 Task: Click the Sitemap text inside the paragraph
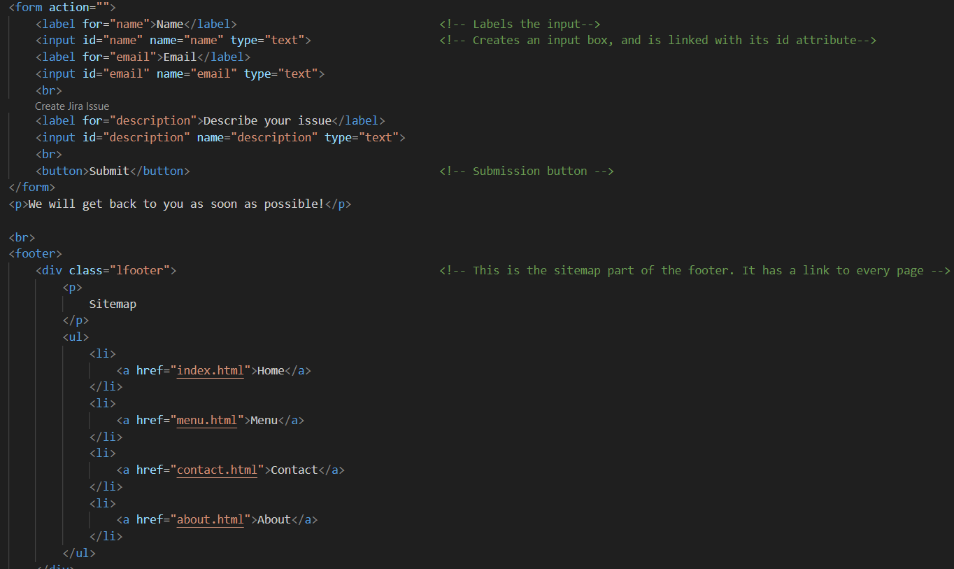113,304
